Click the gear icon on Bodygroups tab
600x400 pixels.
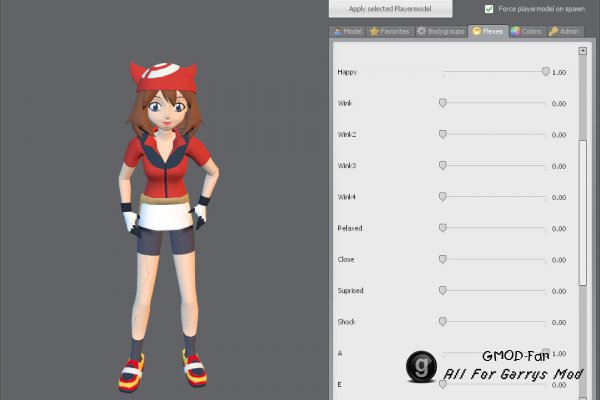pos(421,31)
